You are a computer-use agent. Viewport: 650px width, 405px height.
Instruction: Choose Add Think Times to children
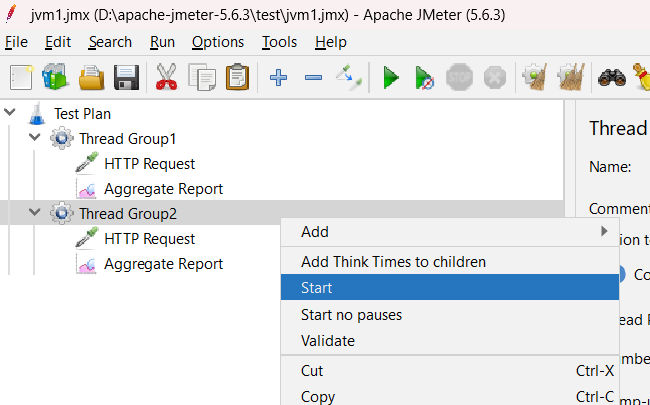tap(450, 262)
